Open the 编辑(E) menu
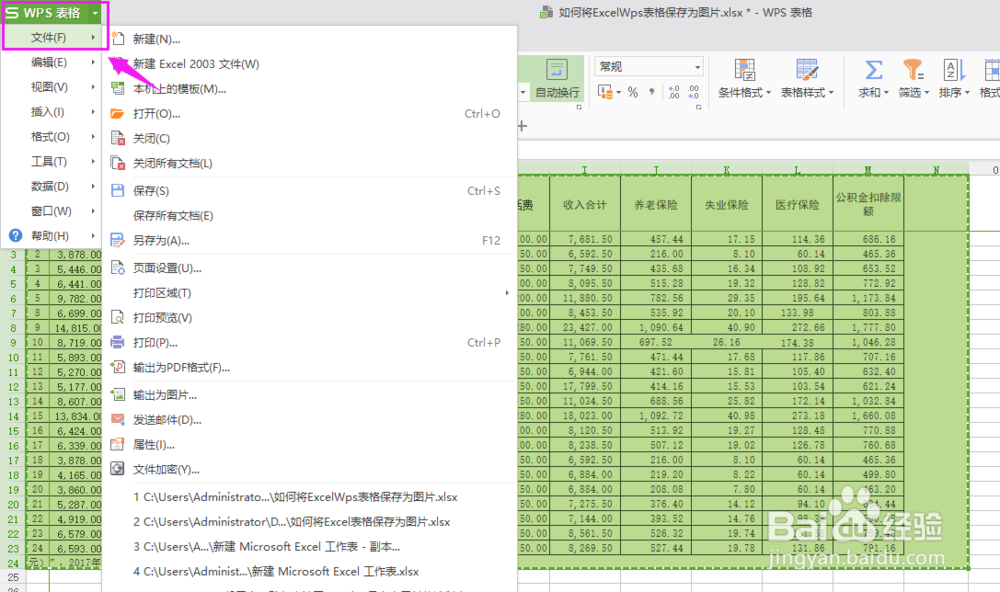Screen dimensions: 1000x592 pos(52,62)
